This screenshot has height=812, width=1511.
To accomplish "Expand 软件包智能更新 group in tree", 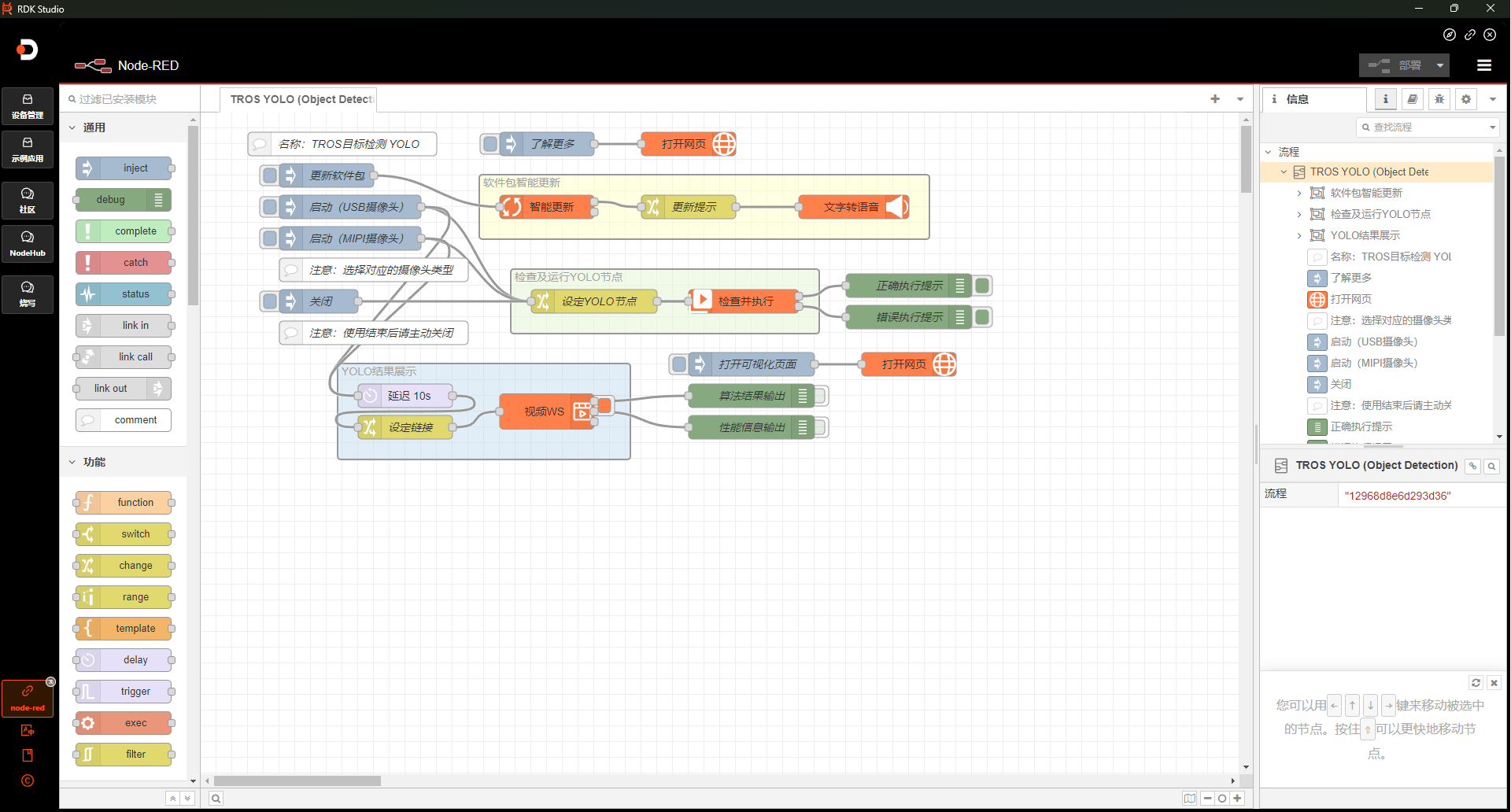I will (x=1299, y=193).
